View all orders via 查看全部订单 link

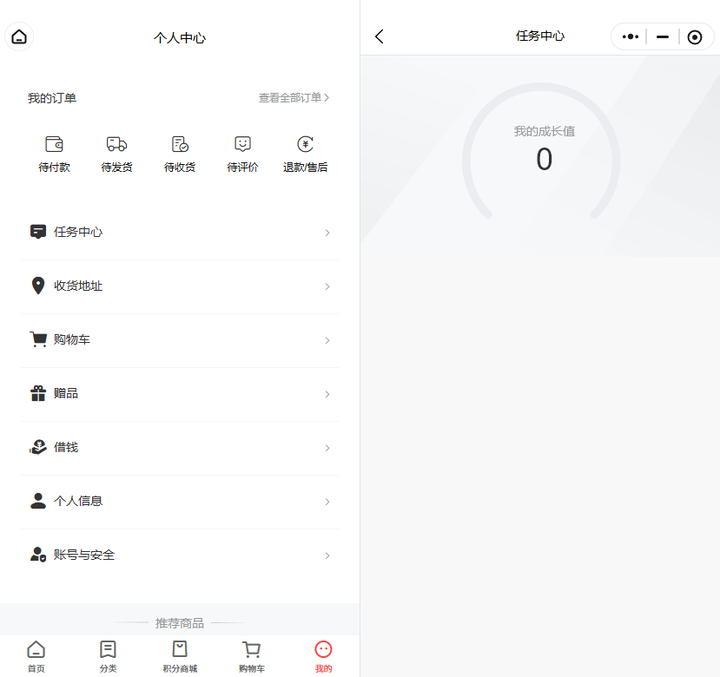[293, 98]
